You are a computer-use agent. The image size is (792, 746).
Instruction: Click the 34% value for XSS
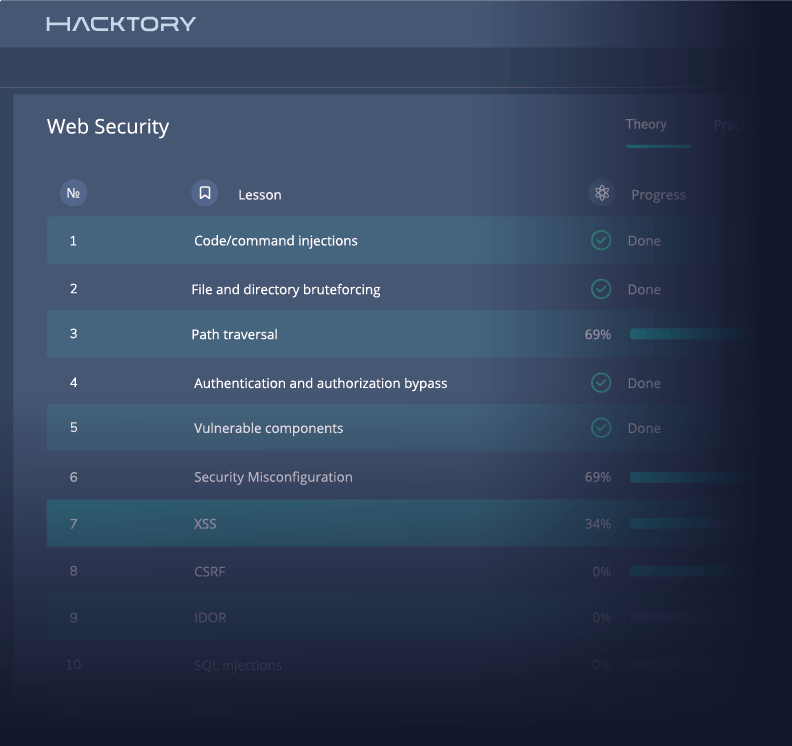click(598, 524)
